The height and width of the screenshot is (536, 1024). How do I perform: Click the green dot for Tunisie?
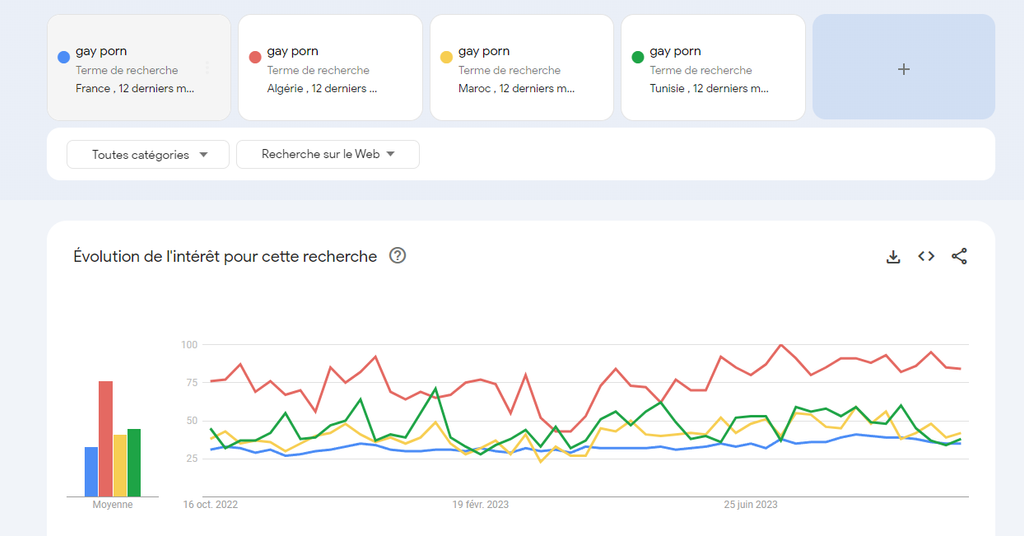[x=637, y=57]
